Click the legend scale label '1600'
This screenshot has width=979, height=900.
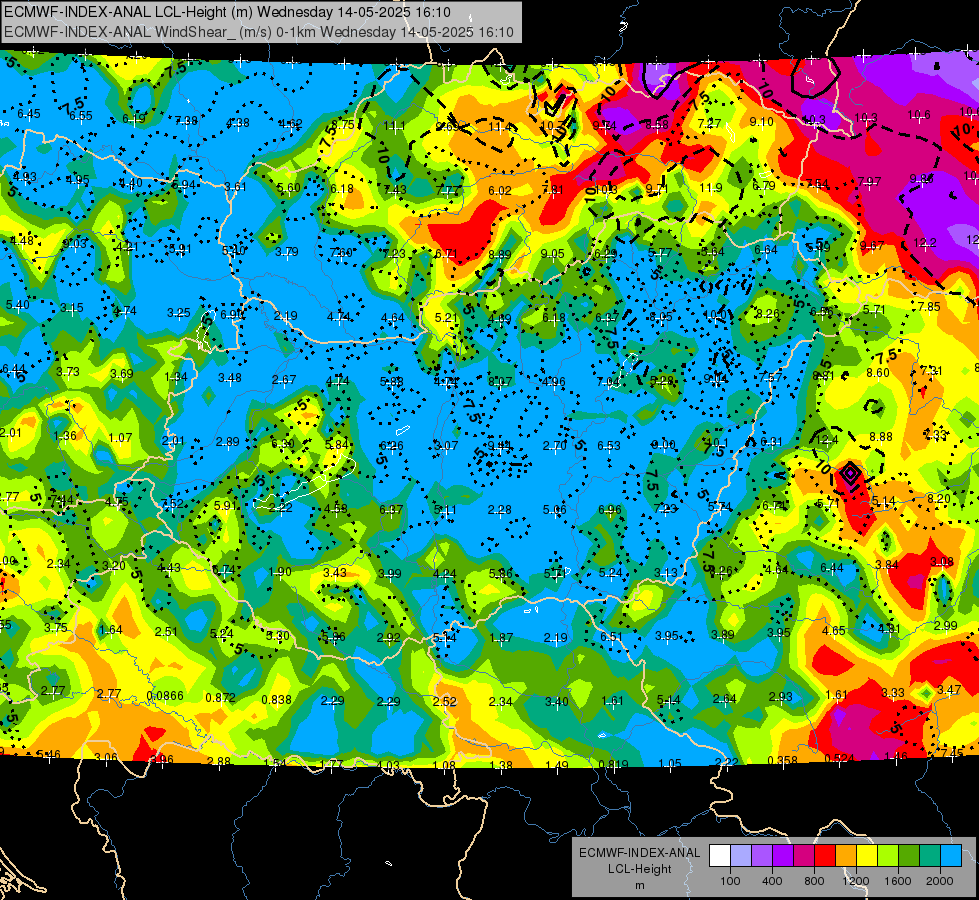897,881
